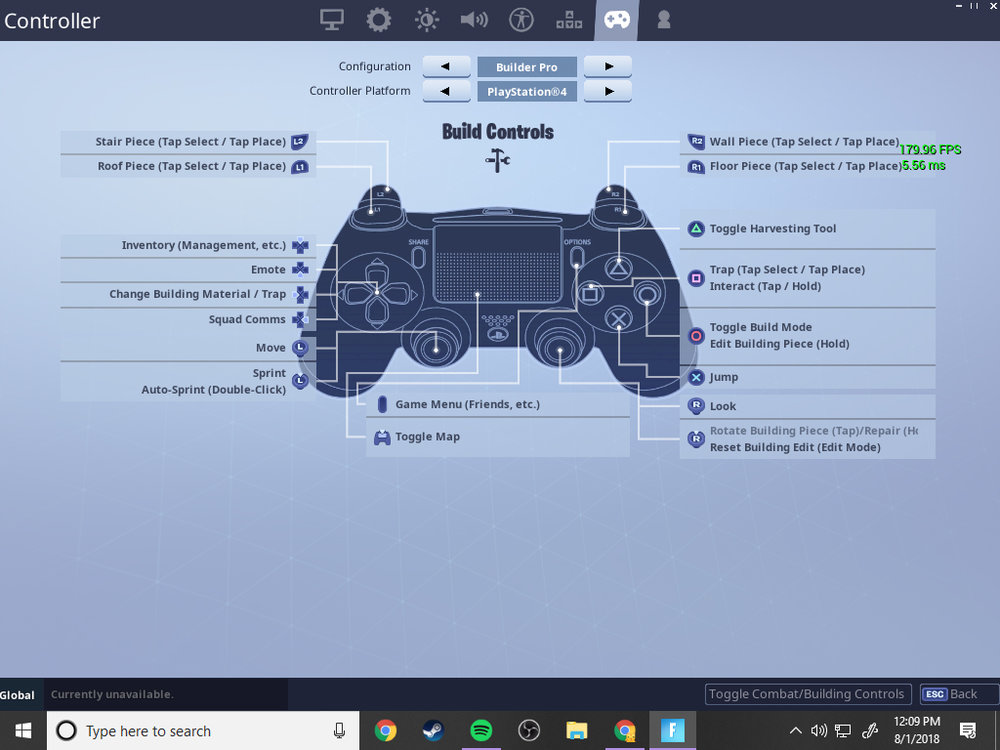
Task: Switch to previous Configuration preset
Action: point(446,66)
